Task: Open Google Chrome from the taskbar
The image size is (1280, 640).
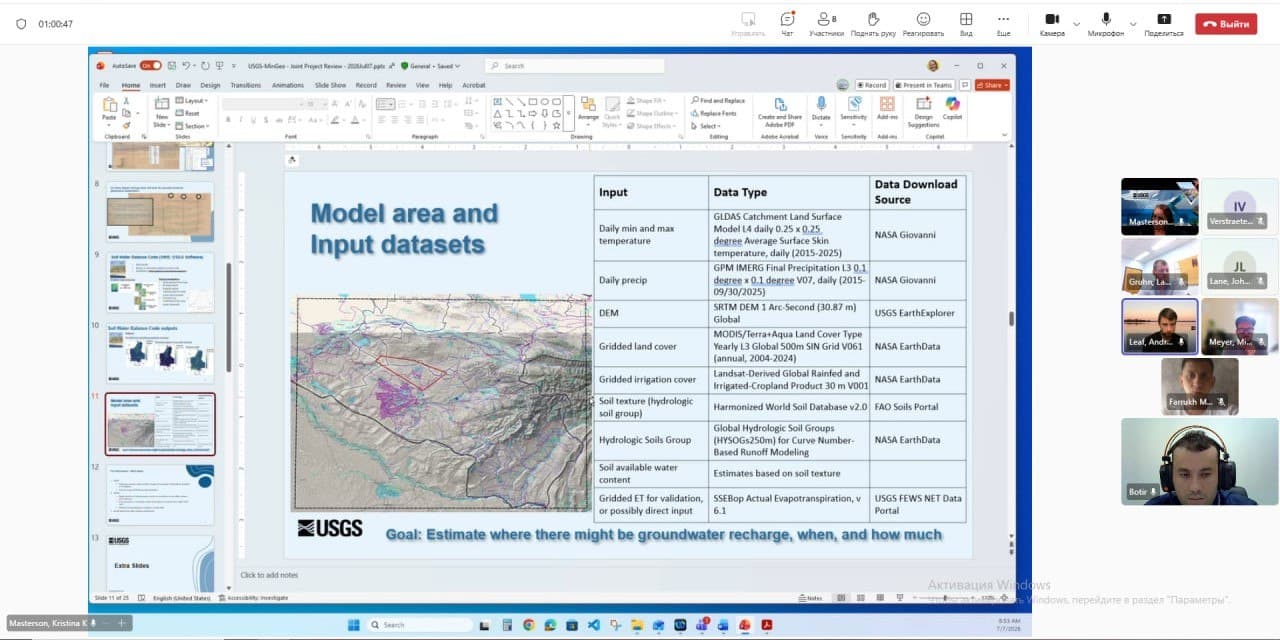Action: [528, 625]
